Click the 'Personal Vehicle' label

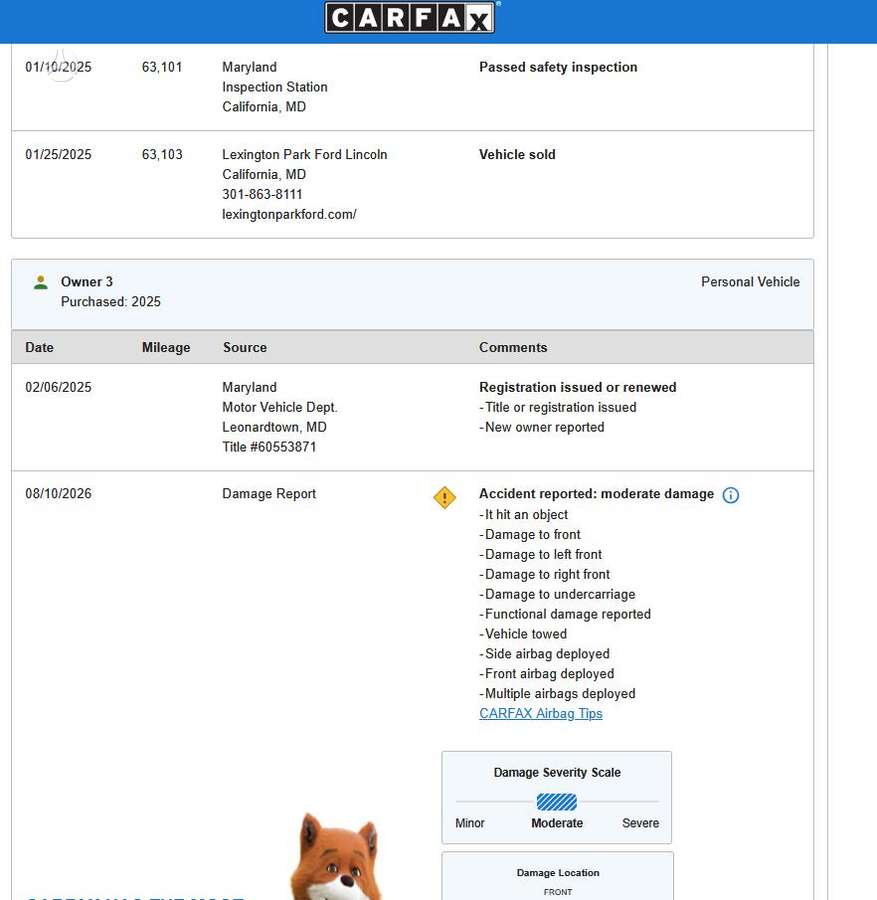click(x=750, y=282)
